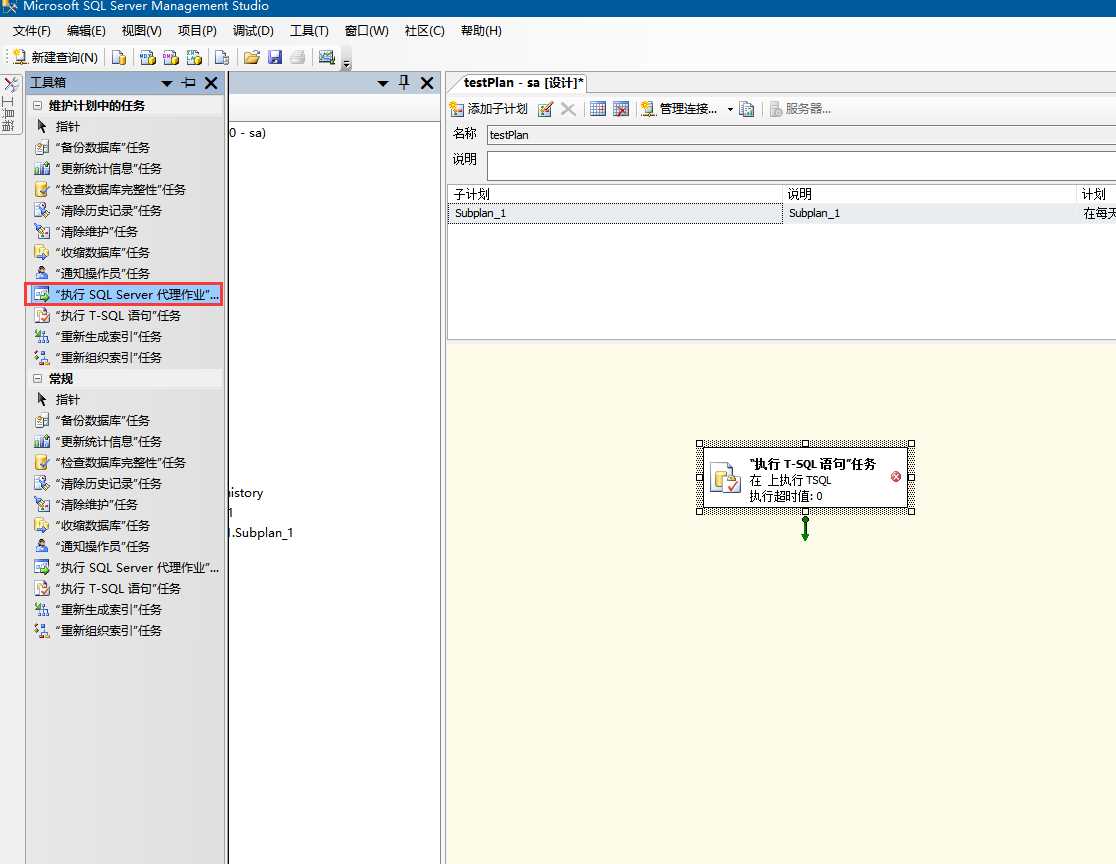
Task: Click the 名称 field containing testPlan
Action: pyautogui.click(x=801, y=135)
